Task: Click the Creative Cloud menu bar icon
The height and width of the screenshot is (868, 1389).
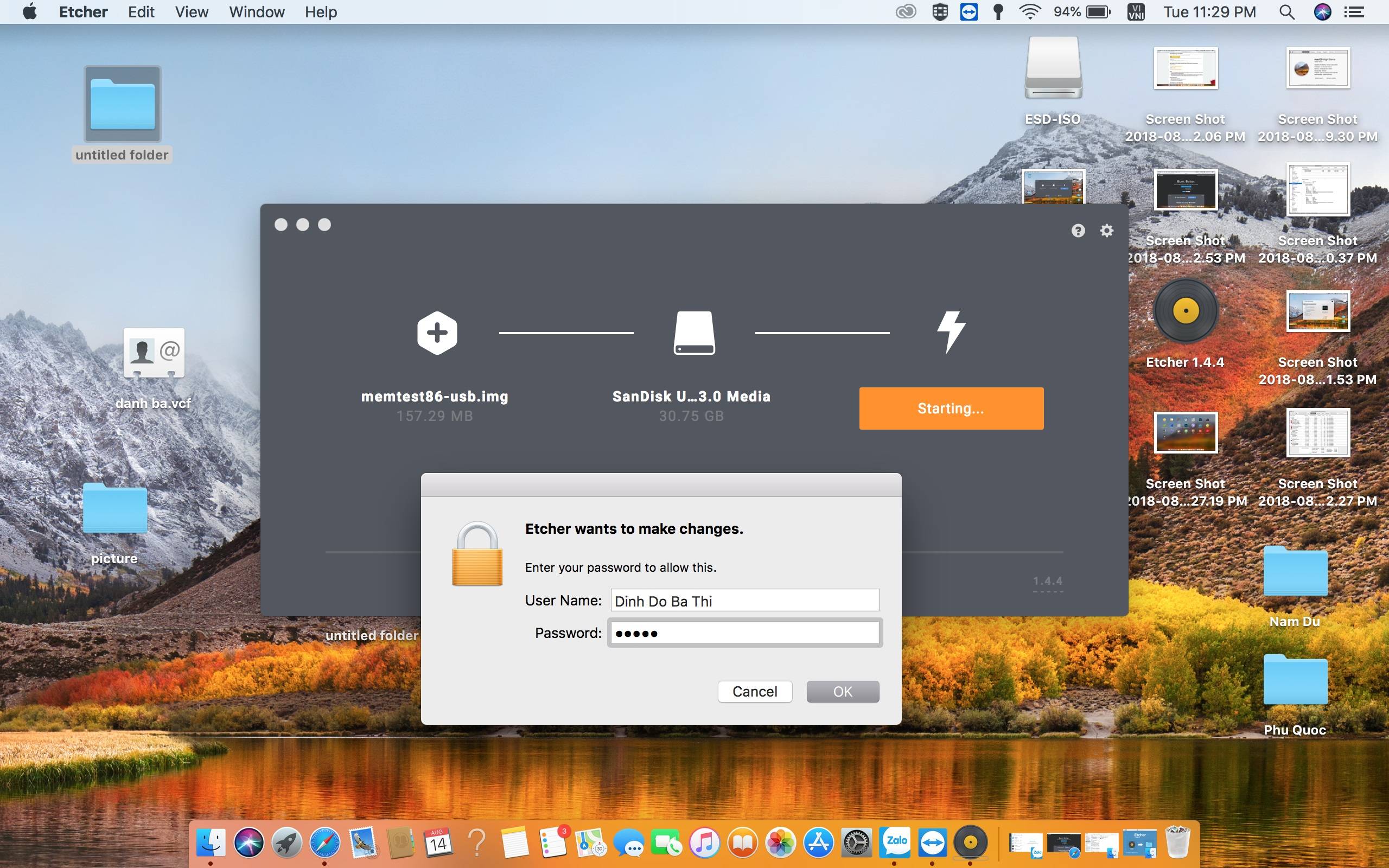Action: click(906, 12)
